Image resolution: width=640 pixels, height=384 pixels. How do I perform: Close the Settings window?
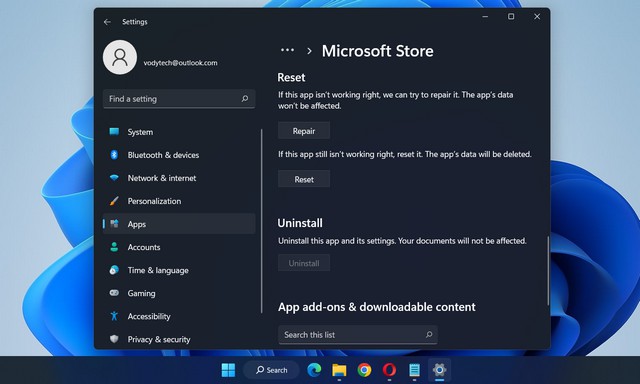click(x=537, y=17)
